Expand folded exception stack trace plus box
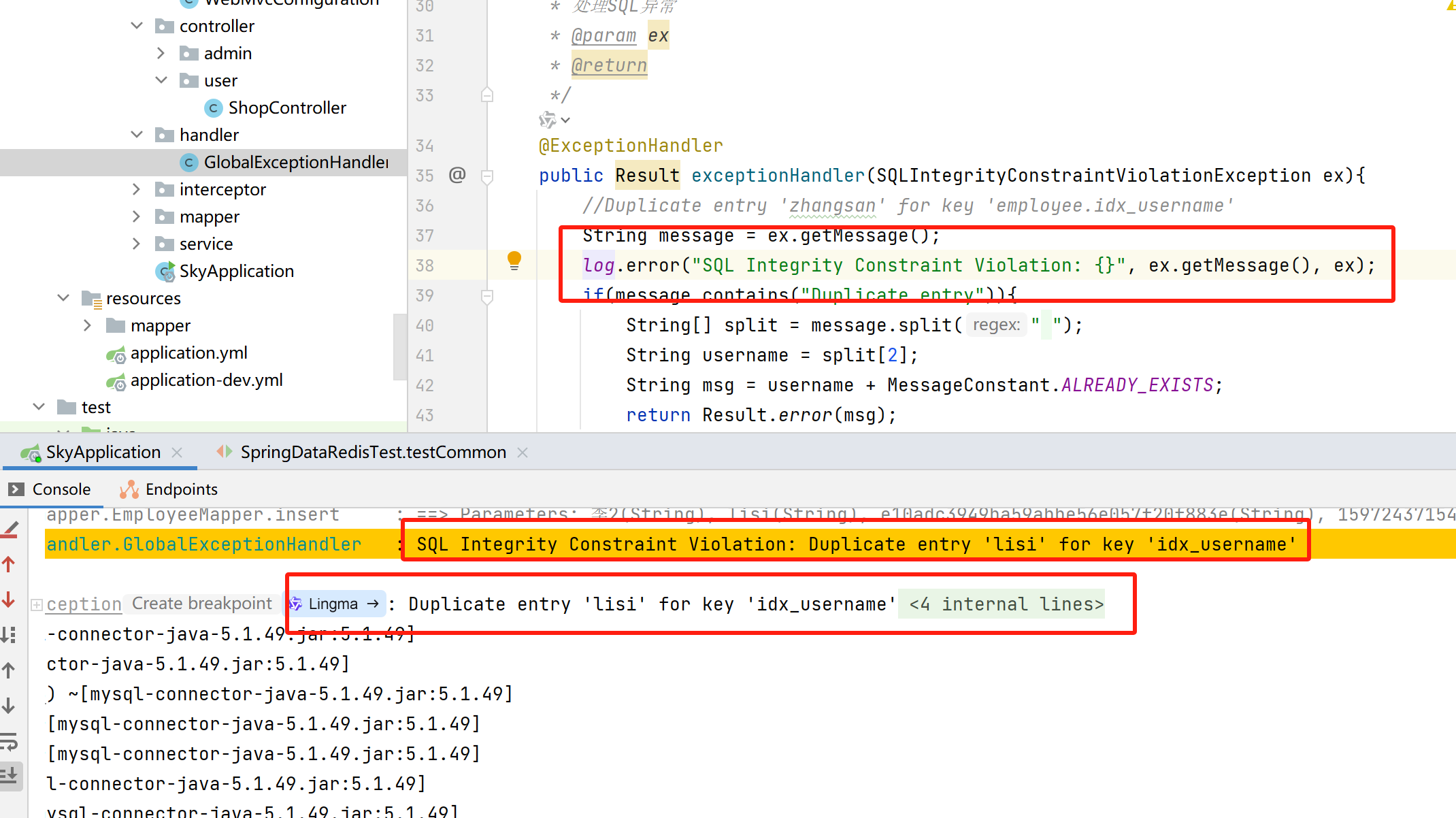 point(37,604)
